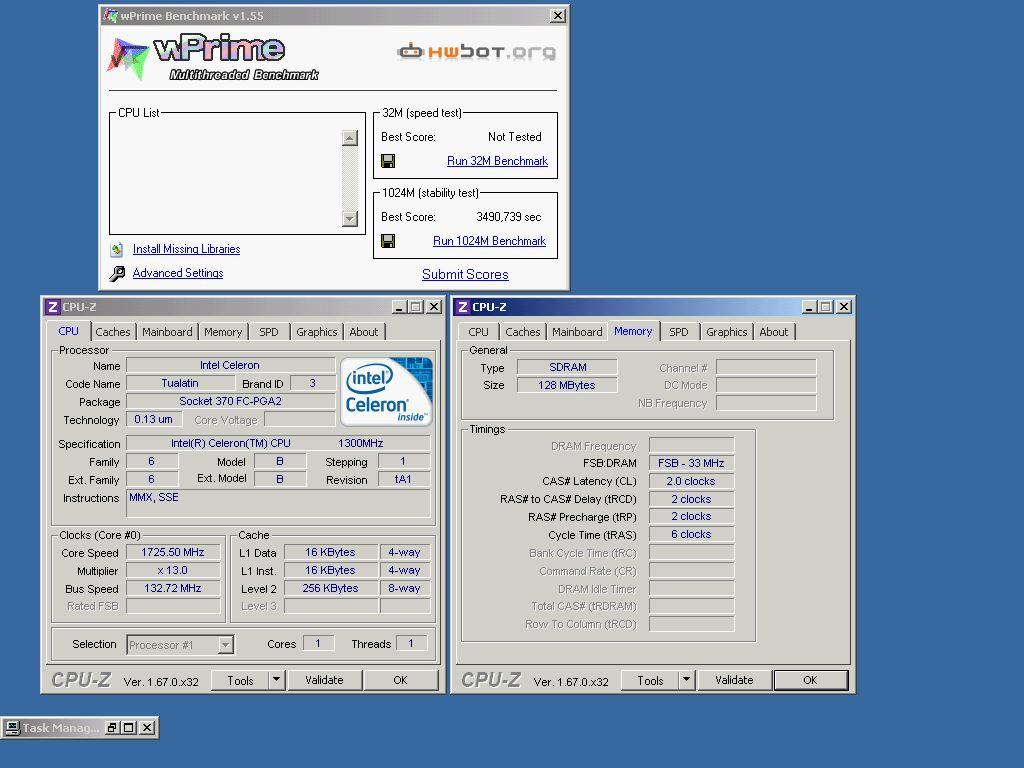Image resolution: width=1024 pixels, height=768 pixels.
Task: Open About tab in left CPU-Z
Action: coord(364,332)
